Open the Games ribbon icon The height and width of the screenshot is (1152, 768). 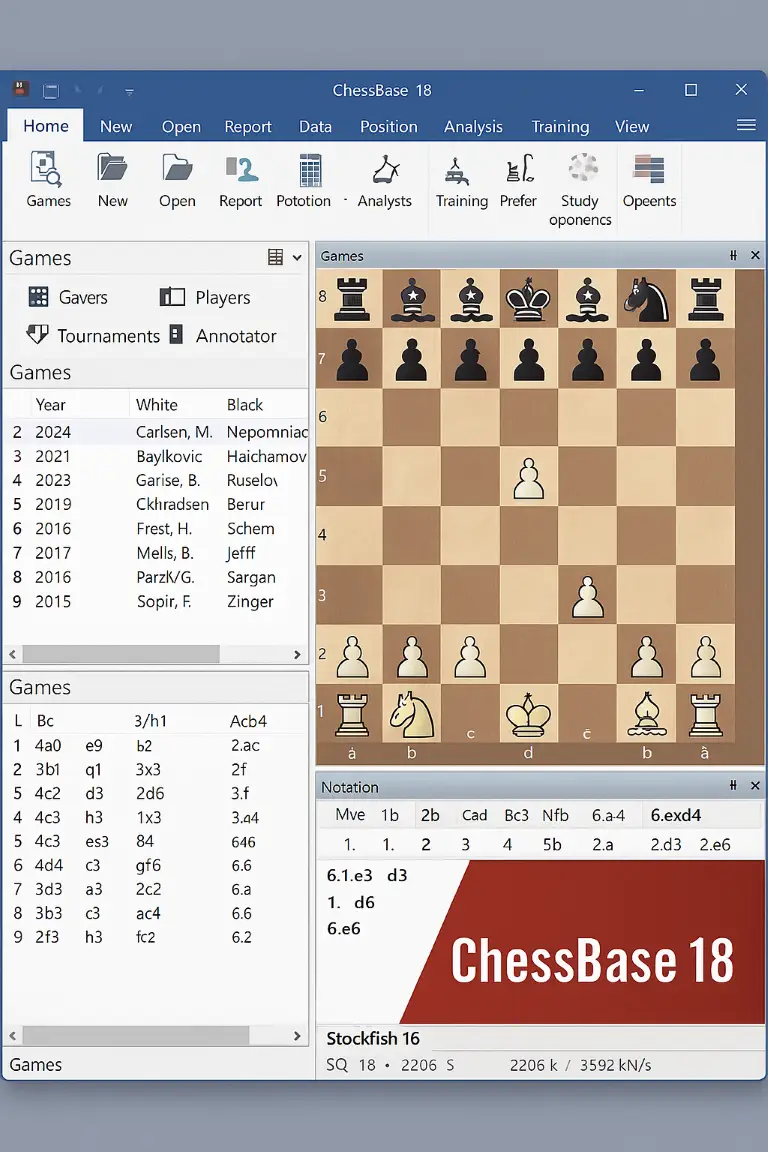pyautogui.click(x=47, y=180)
